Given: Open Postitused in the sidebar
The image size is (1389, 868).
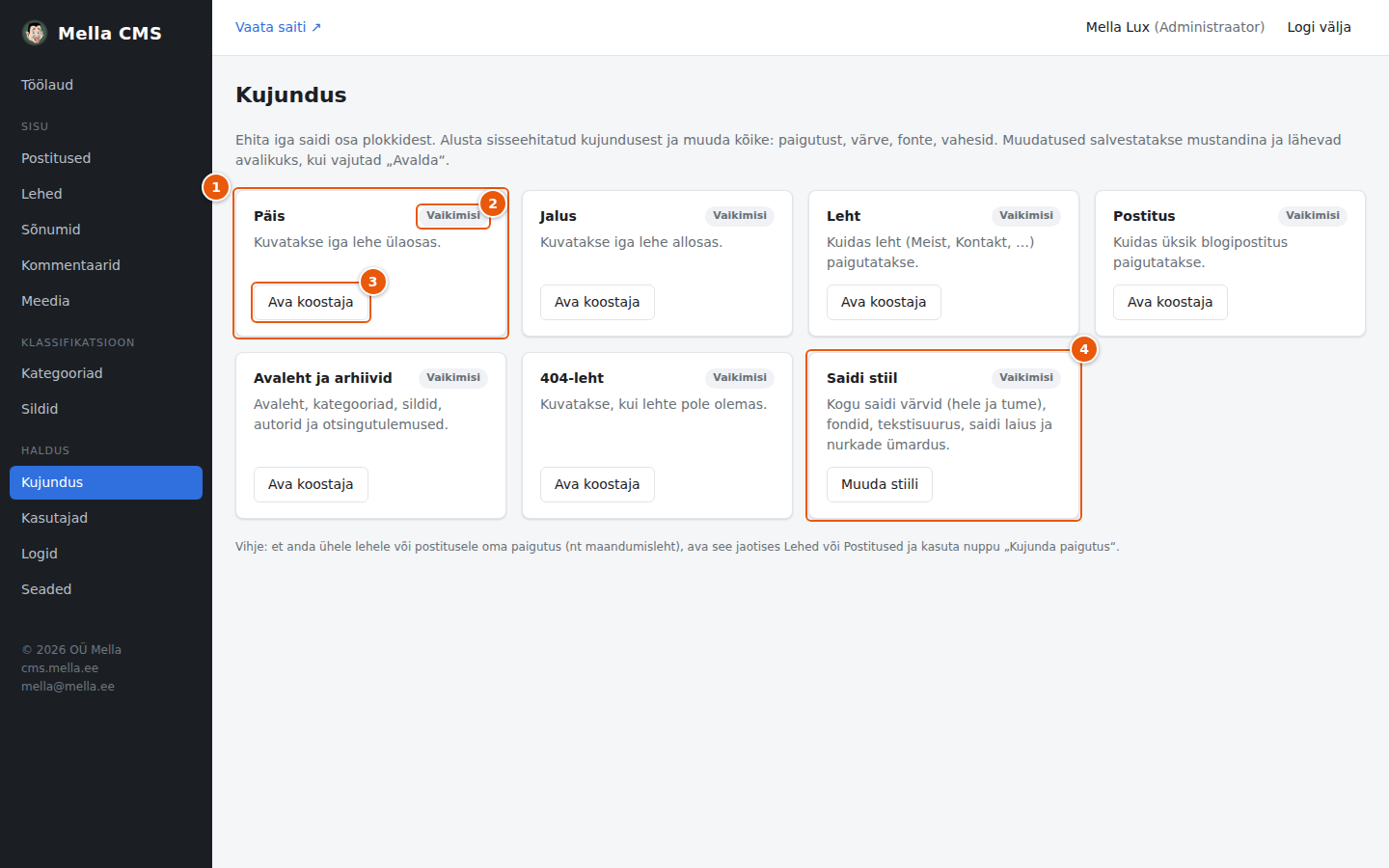Looking at the screenshot, I should (106, 158).
